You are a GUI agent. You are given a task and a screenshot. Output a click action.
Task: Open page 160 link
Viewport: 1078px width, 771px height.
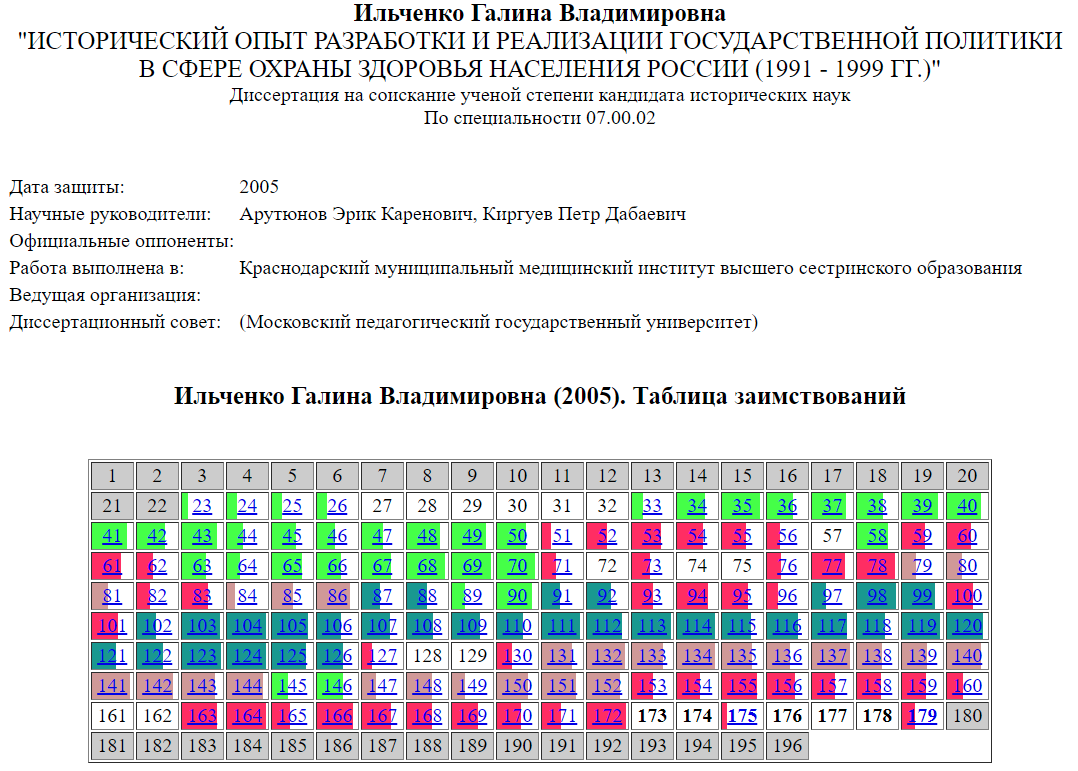click(967, 686)
